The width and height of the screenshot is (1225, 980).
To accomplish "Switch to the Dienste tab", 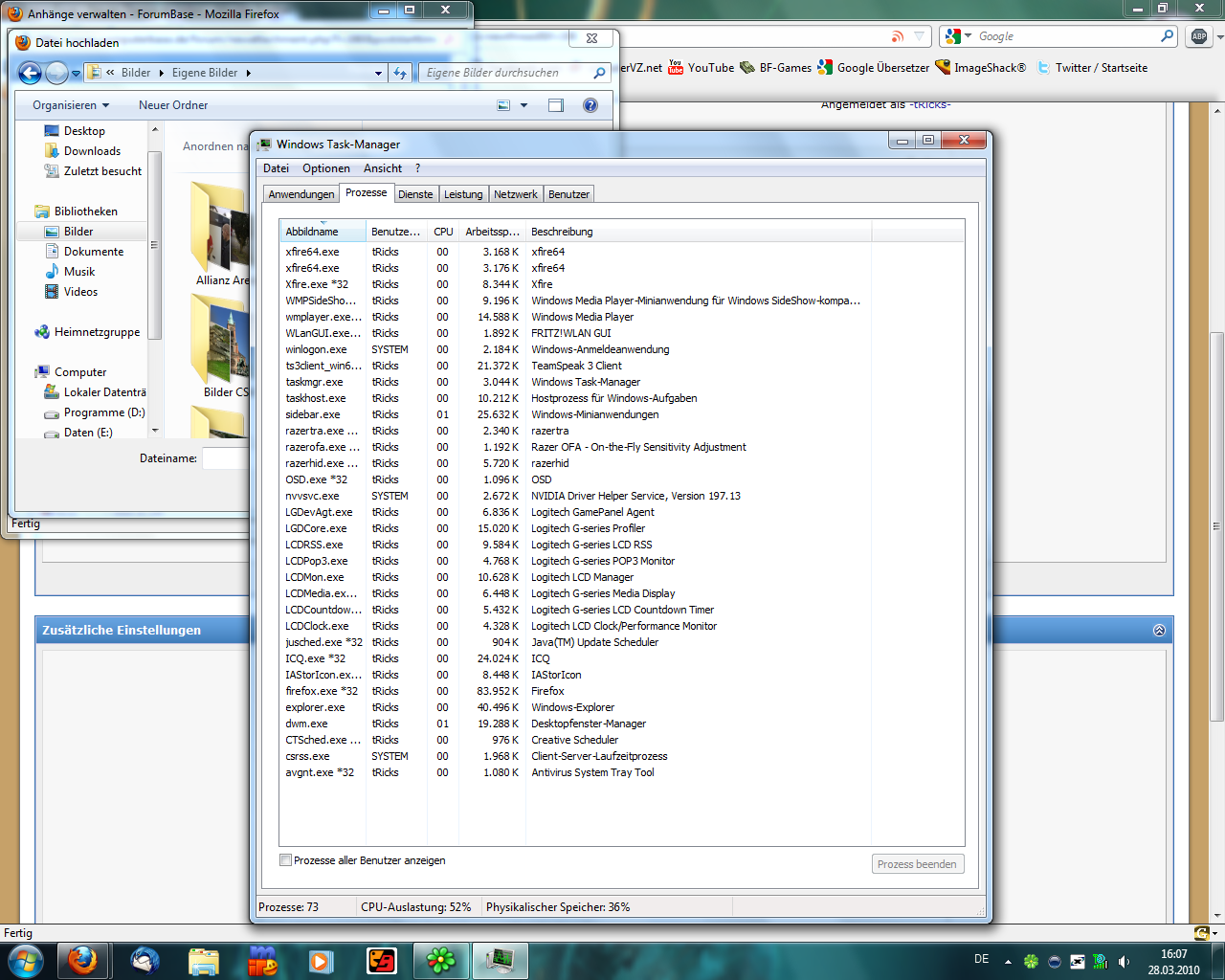I will pyautogui.click(x=415, y=194).
